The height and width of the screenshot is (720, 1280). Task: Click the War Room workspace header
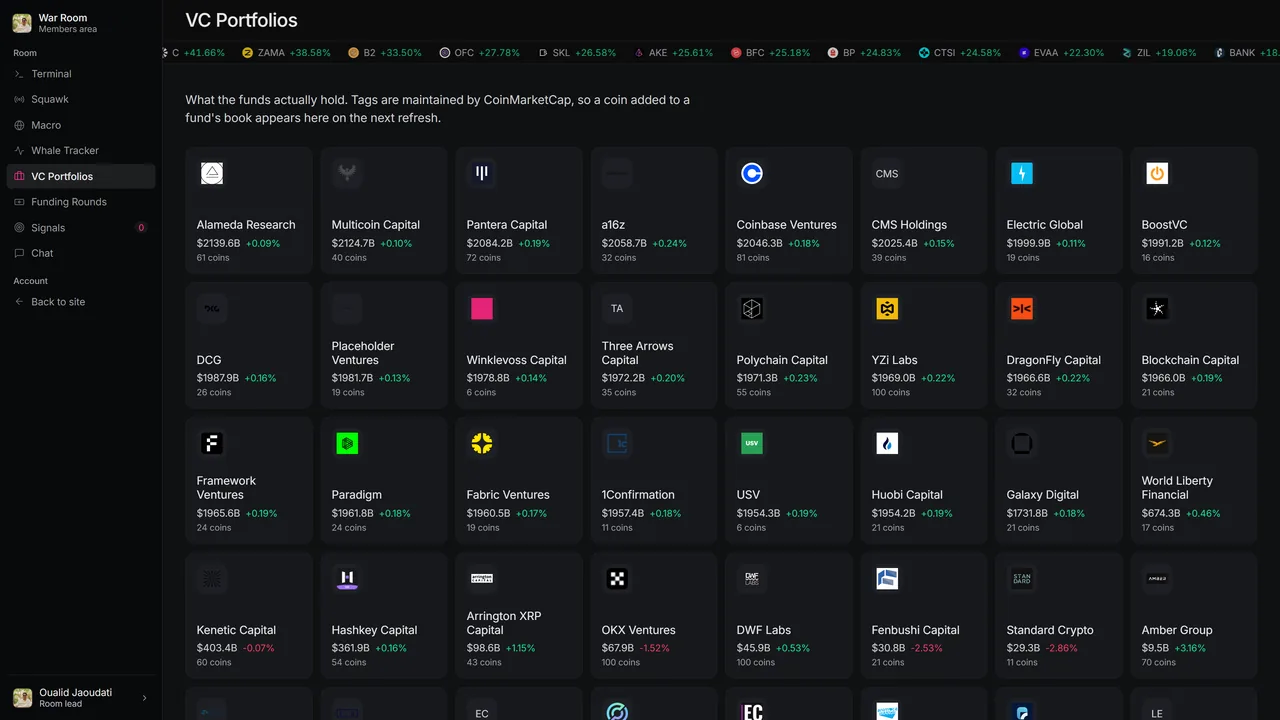pos(81,23)
